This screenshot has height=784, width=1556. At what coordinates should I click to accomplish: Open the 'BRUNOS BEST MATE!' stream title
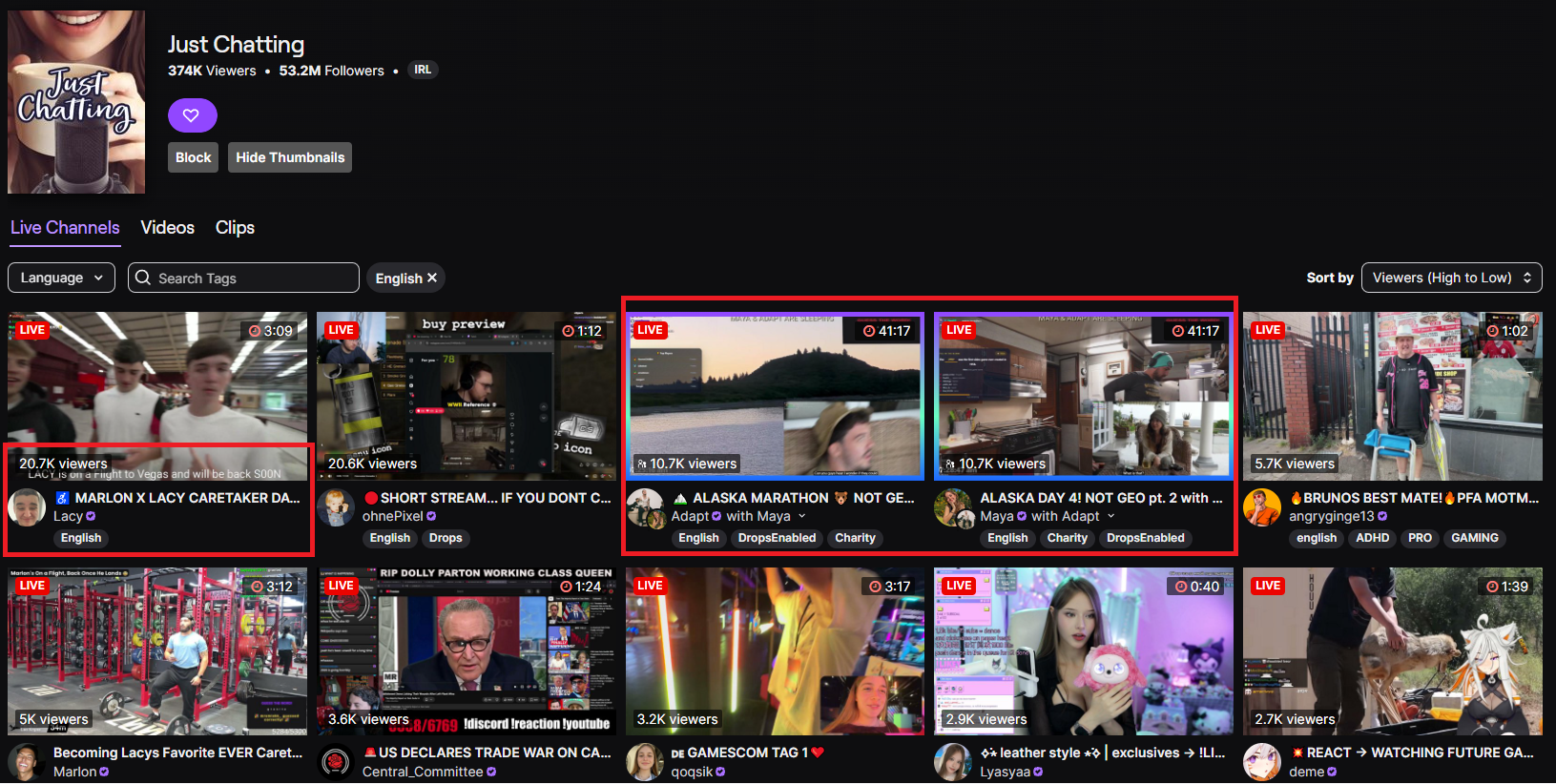point(1414,498)
